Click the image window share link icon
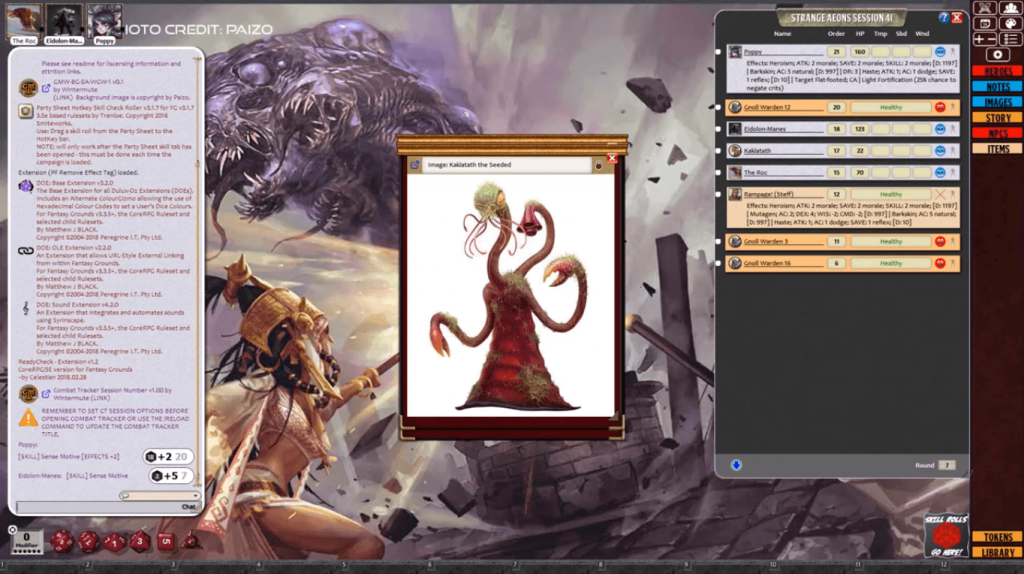This screenshot has height=574, width=1024. (x=415, y=165)
